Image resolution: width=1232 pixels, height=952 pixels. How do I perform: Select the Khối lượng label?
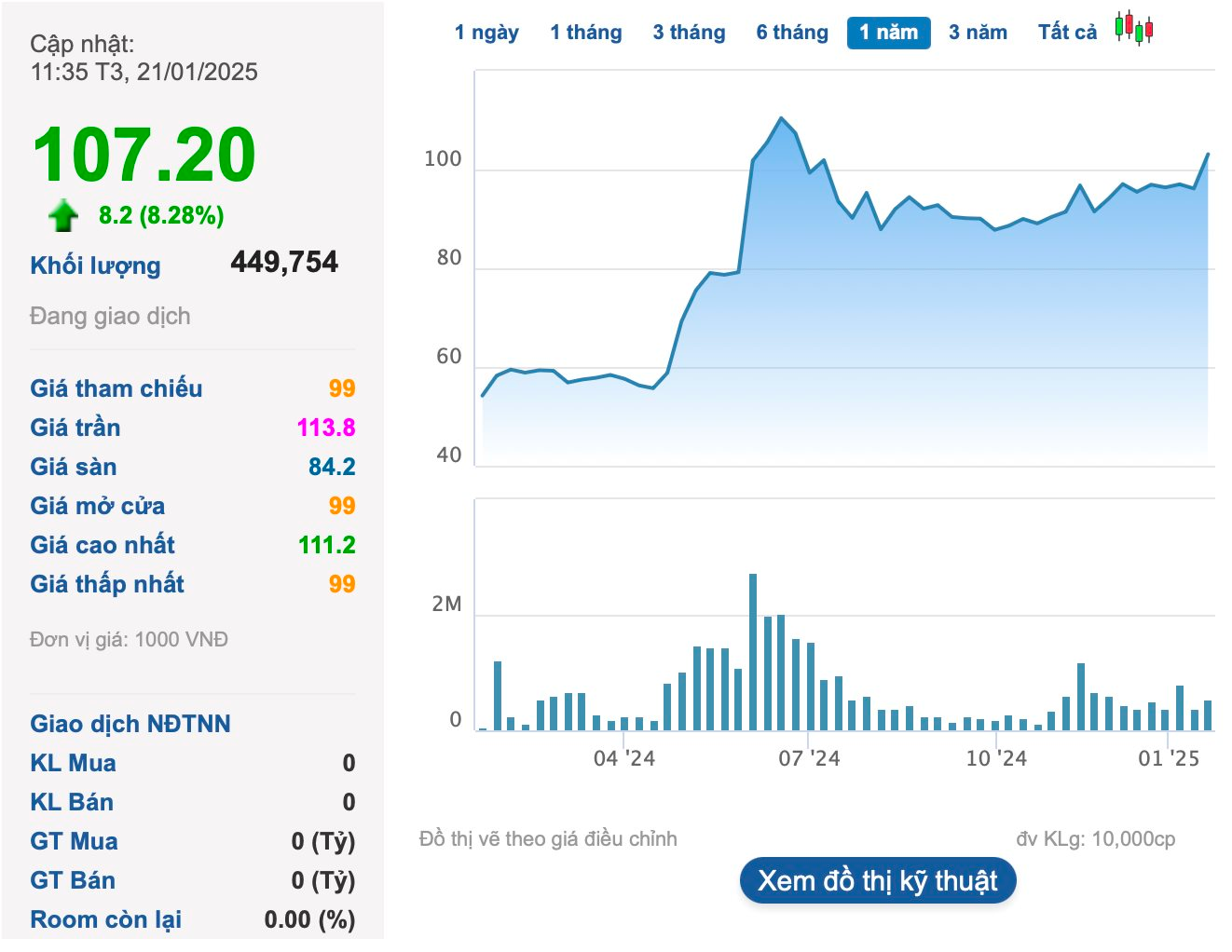pos(95,265)
